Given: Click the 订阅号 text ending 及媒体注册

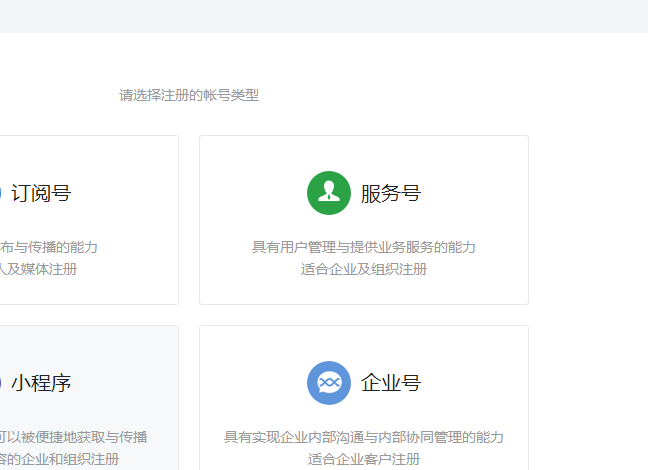Looking at the screenshot, I should tap(38, 269).
